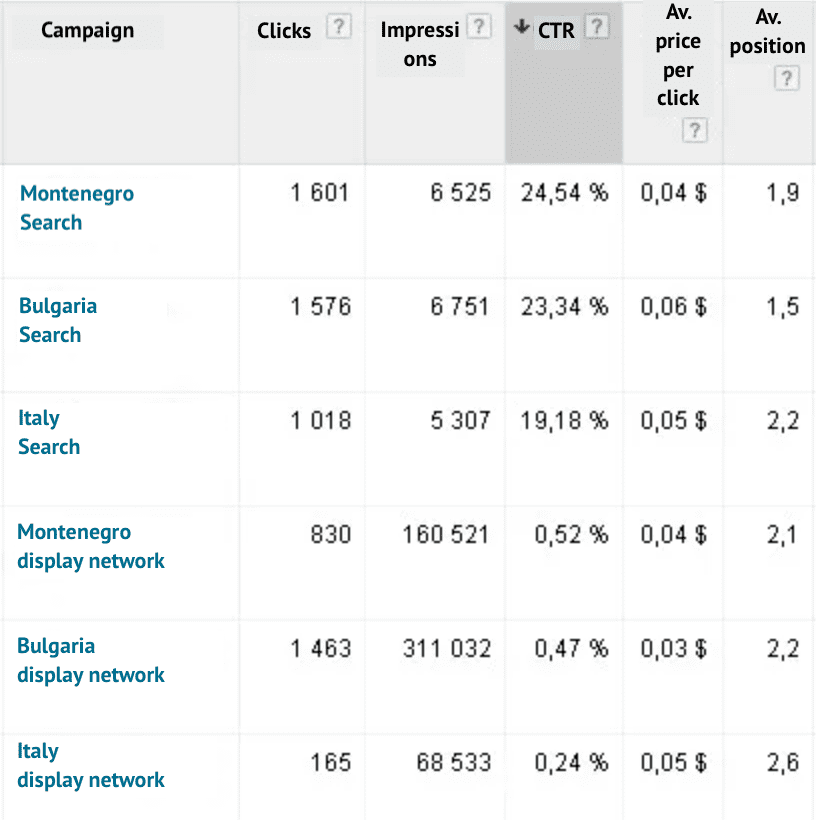Screen dimensions: 816x820
Task: Sort by the Av. price per click header
Action: (x=678, y=70)
